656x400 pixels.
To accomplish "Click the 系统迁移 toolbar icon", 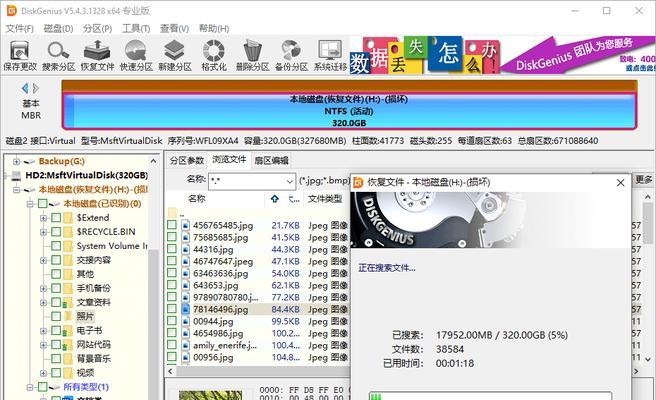I will tap(330, 51).
